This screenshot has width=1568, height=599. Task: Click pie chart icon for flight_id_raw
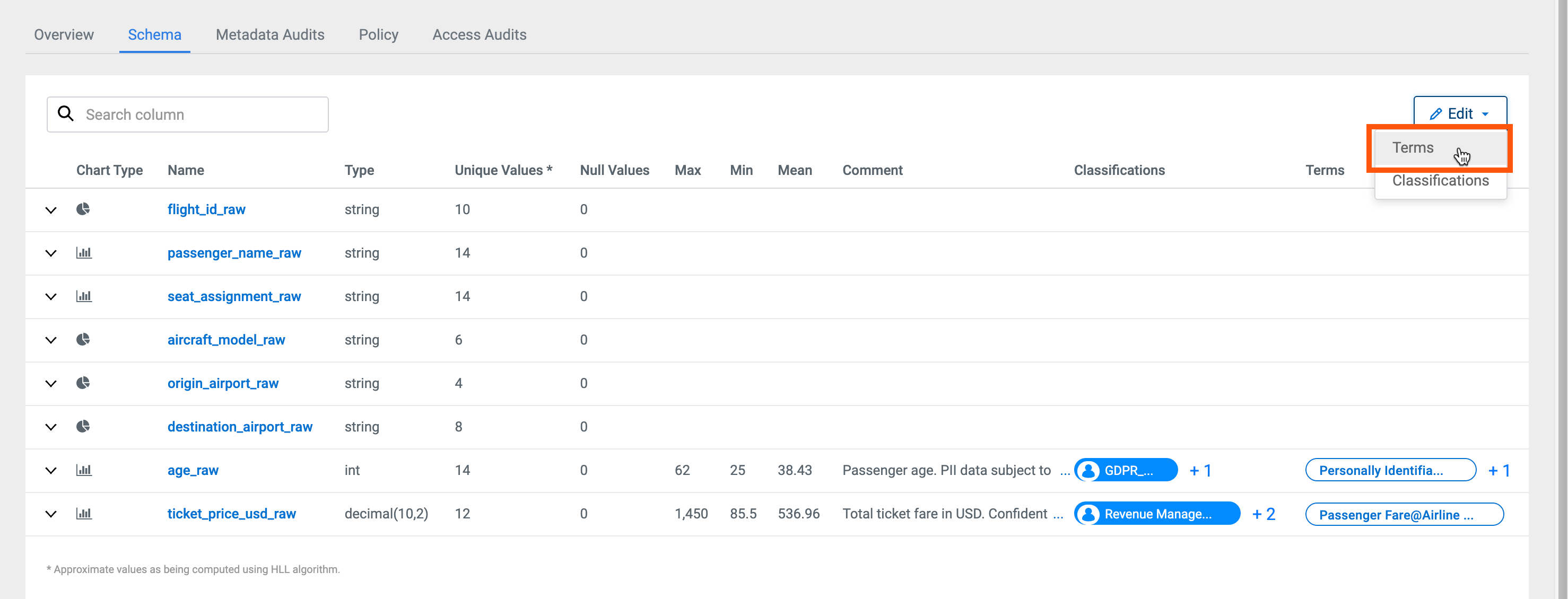coord(83,209)
